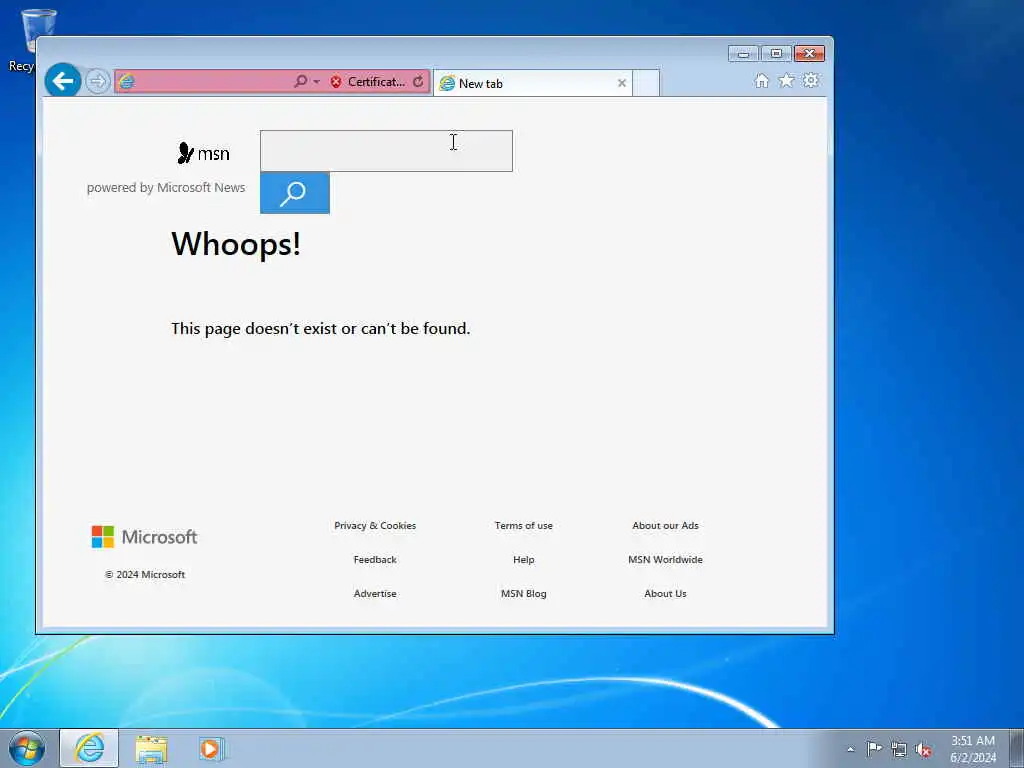This screenshot has width=1024, height=768.
Task: Open the Certificate error notice
Action: pos(376,82)
